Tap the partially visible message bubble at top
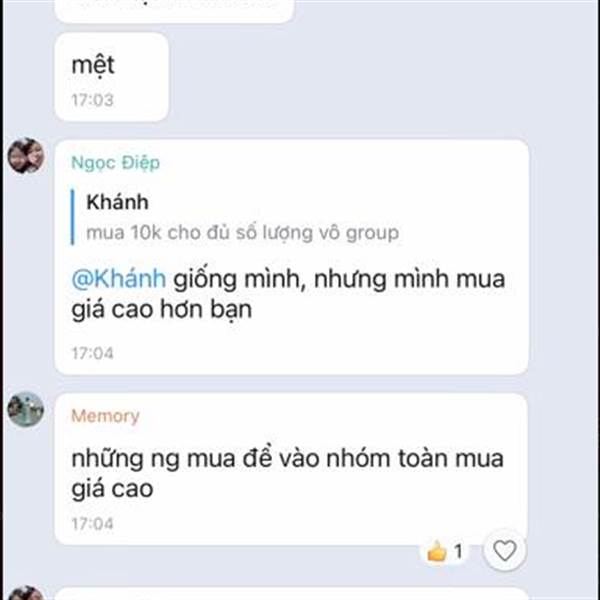This screenshot has width=600, height=600. (174, 11)
